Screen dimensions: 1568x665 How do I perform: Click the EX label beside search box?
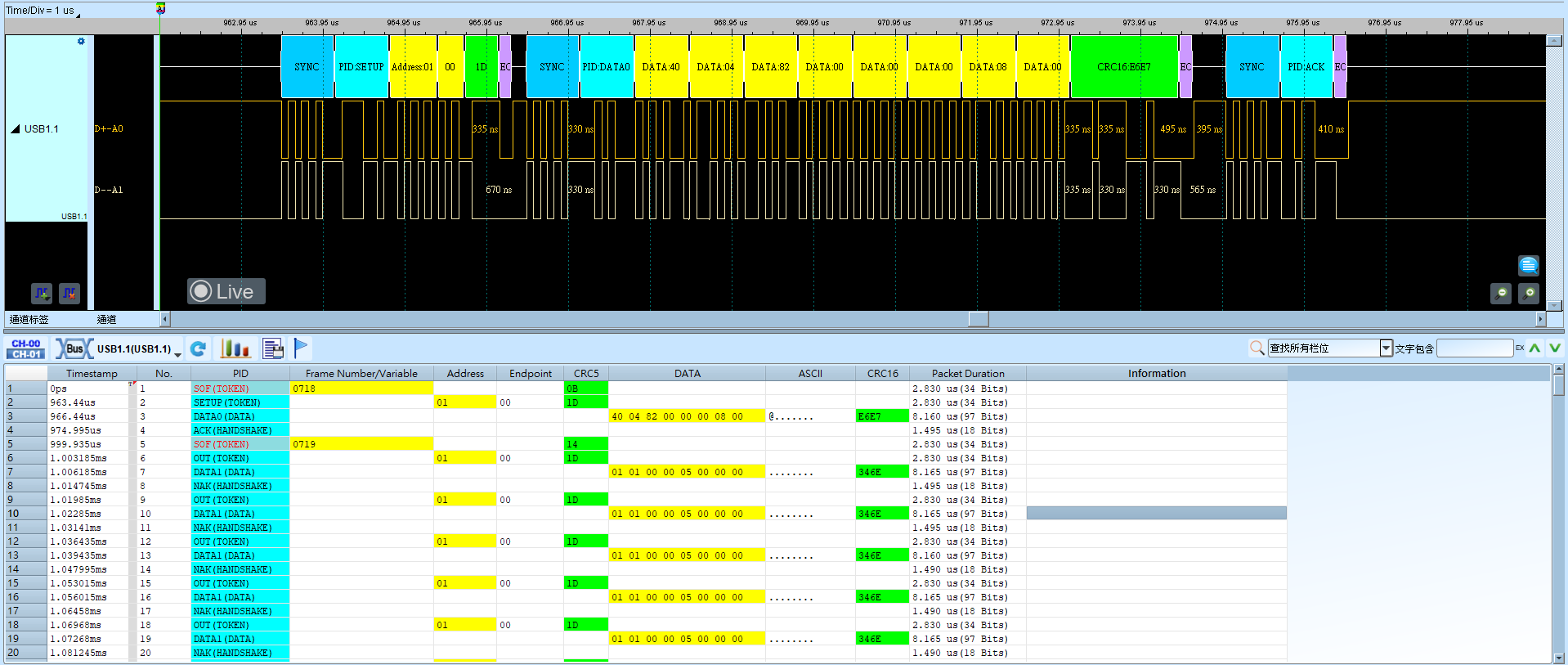(x=1520, y=348)
